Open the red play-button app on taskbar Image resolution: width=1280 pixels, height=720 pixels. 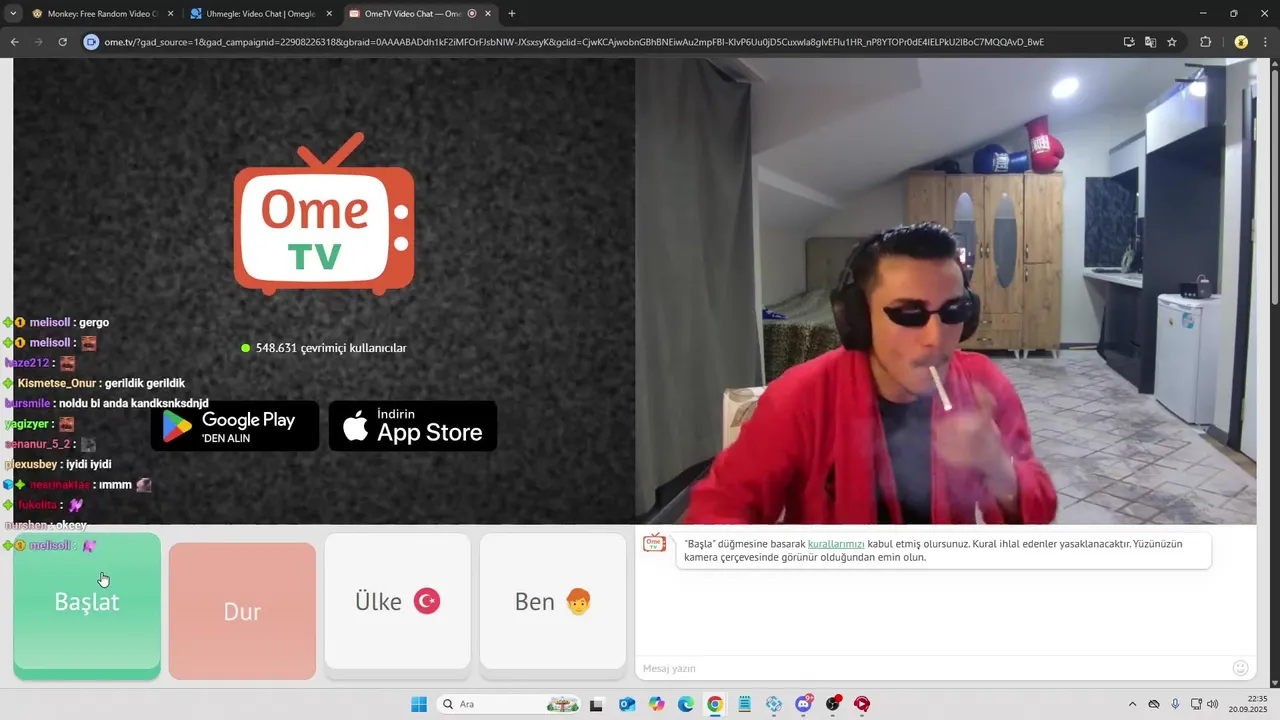tap(862, 704)
